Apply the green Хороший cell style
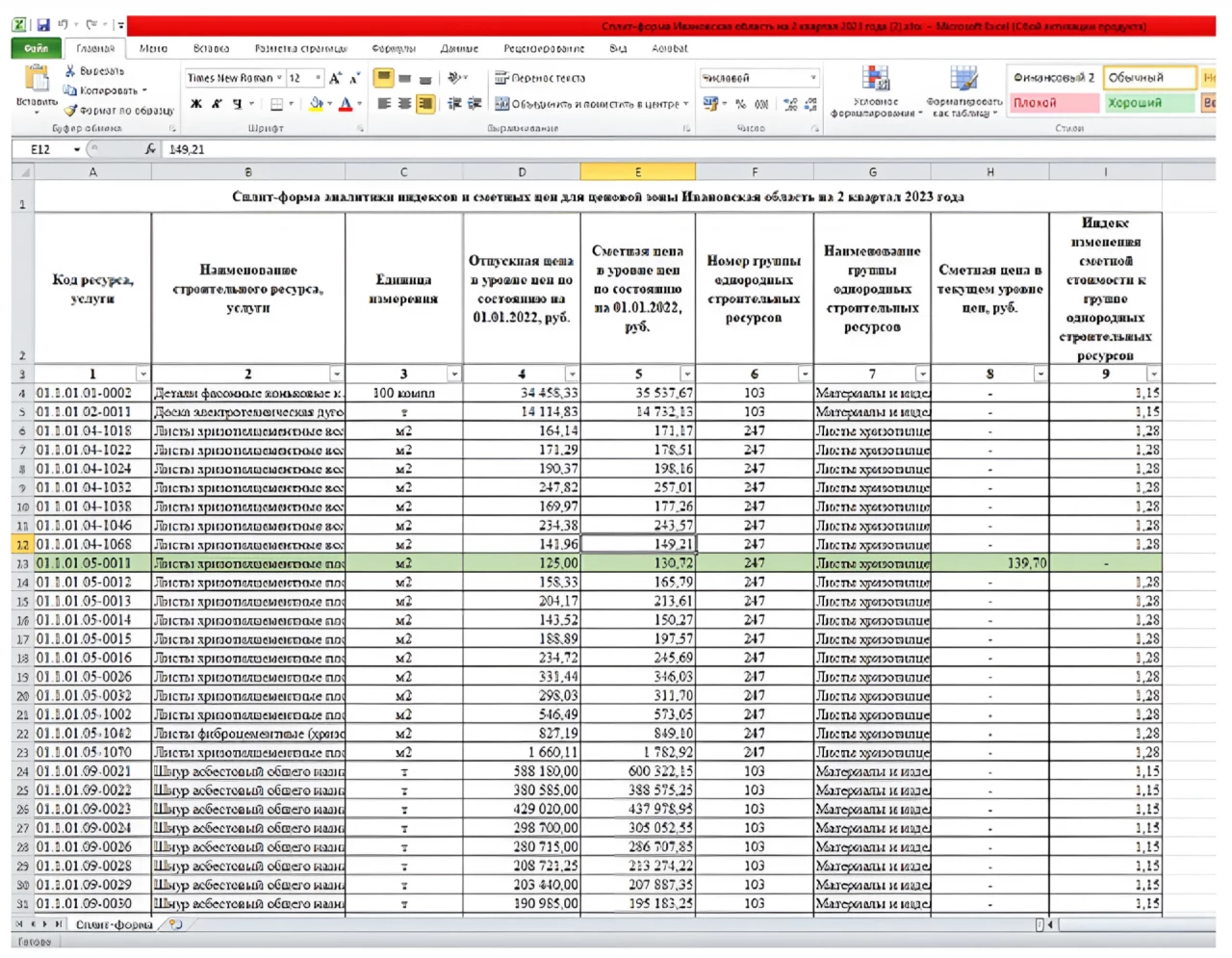The height and width of the screenshot is (958, 1232). (1149, 102)
